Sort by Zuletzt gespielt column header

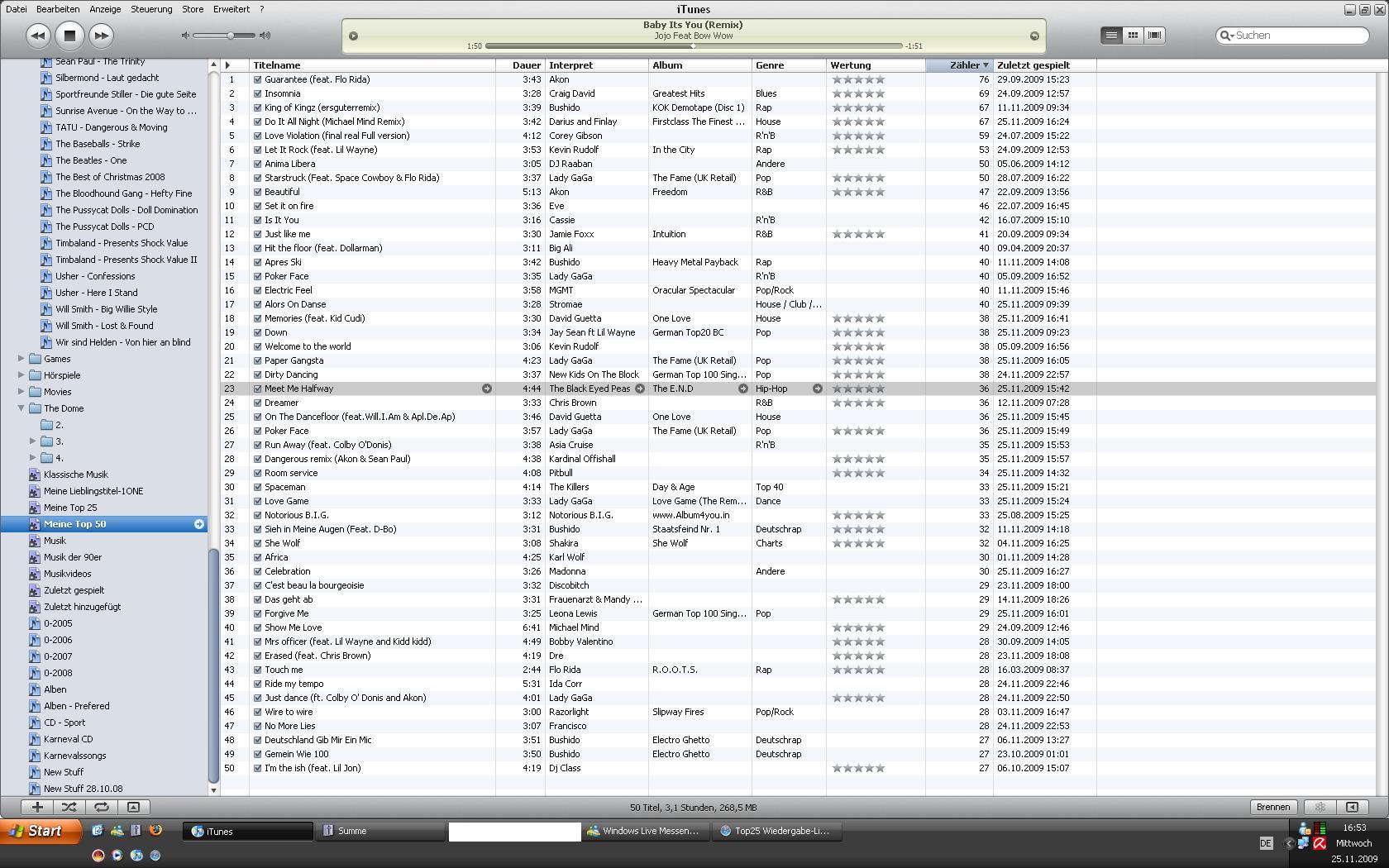[x=1045, y=65]
